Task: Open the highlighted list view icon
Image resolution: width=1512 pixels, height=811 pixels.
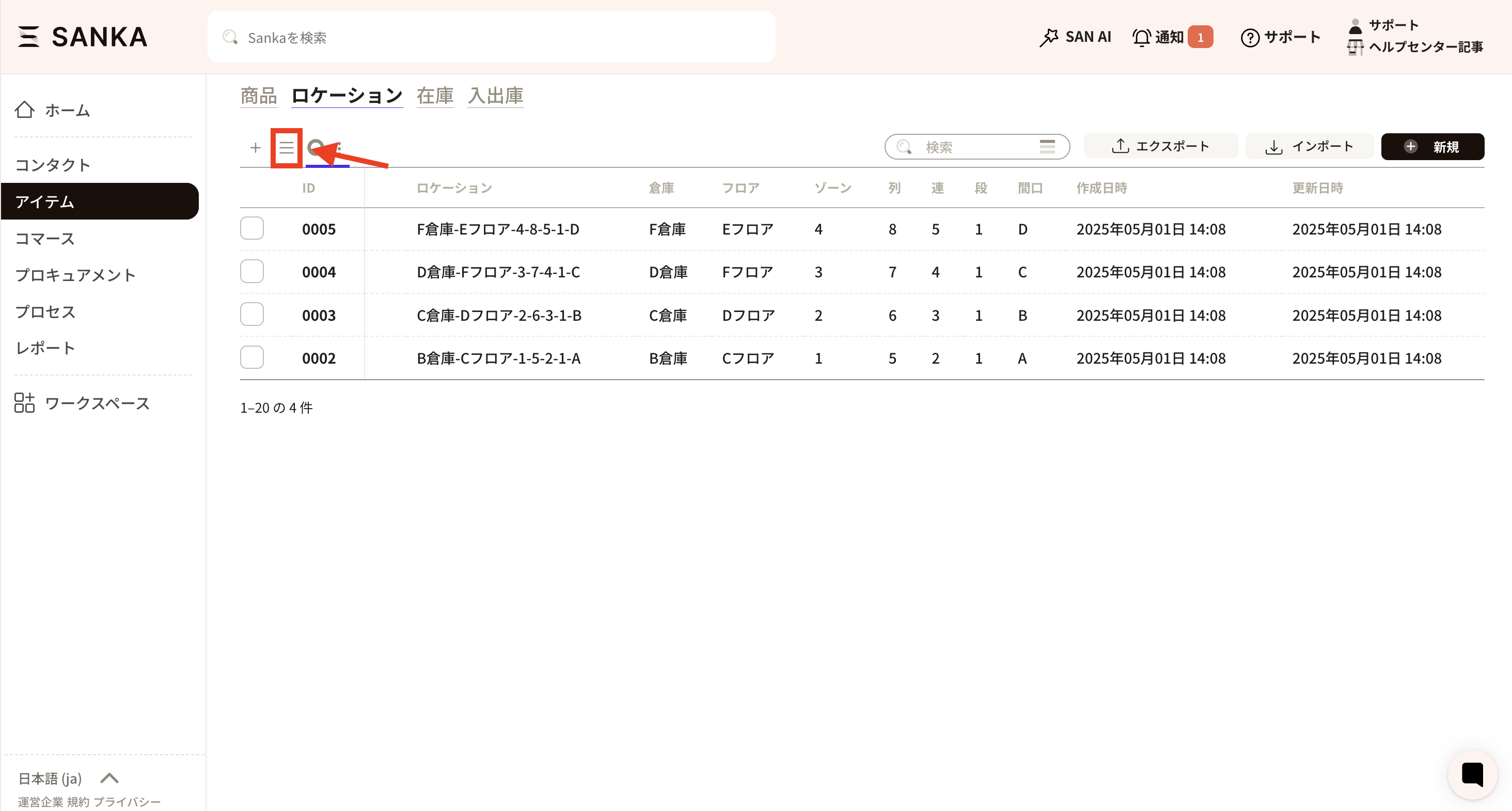Action: (x=287, y=147)
